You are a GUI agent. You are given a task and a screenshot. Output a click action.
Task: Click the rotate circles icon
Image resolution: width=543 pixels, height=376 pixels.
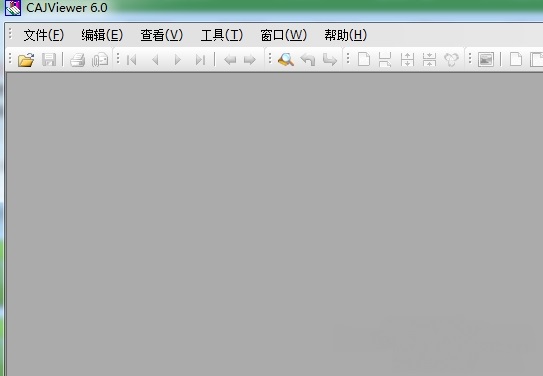click(451, 60)
